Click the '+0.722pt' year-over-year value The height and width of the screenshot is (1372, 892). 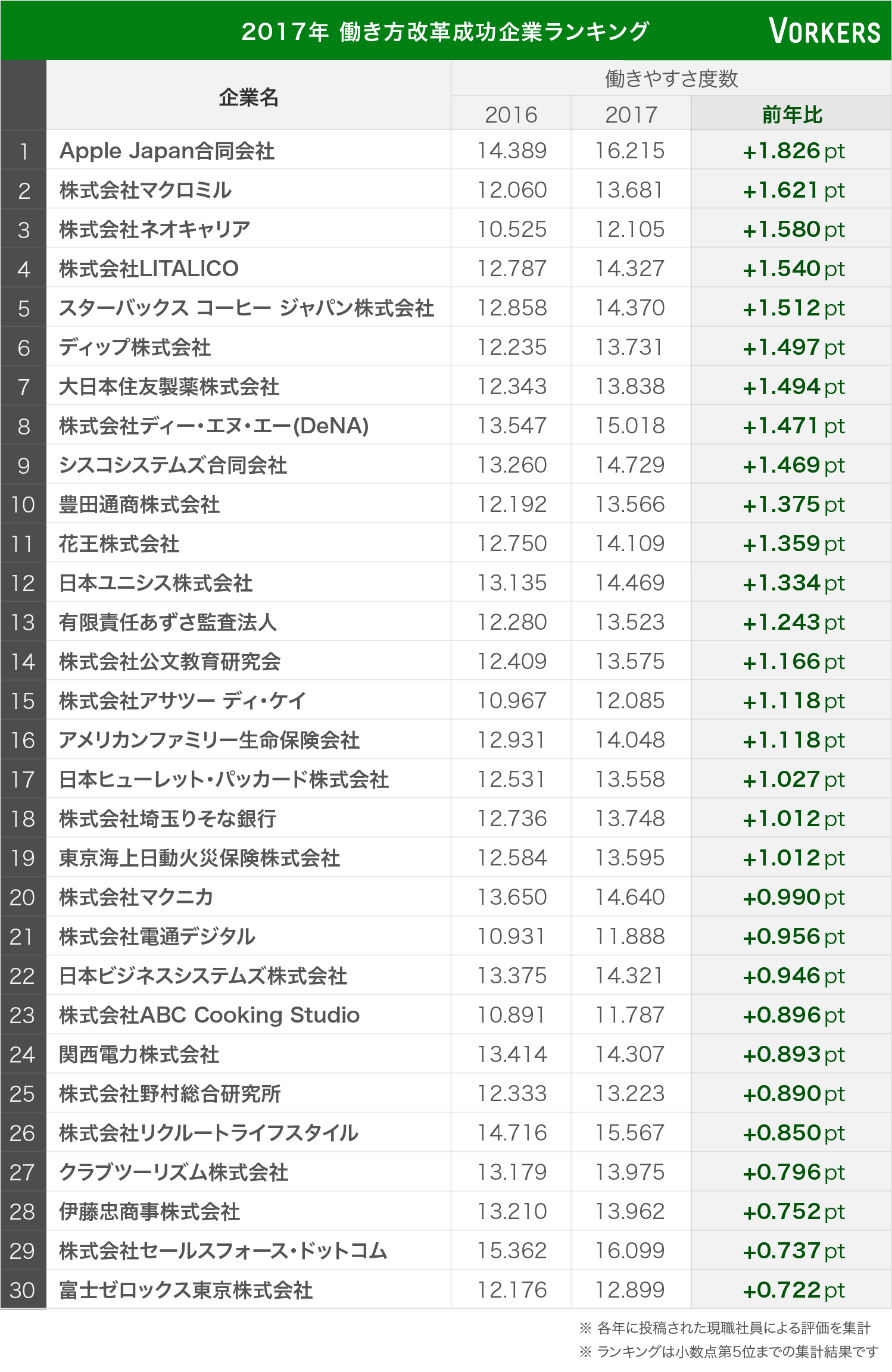pos(794,1290)
